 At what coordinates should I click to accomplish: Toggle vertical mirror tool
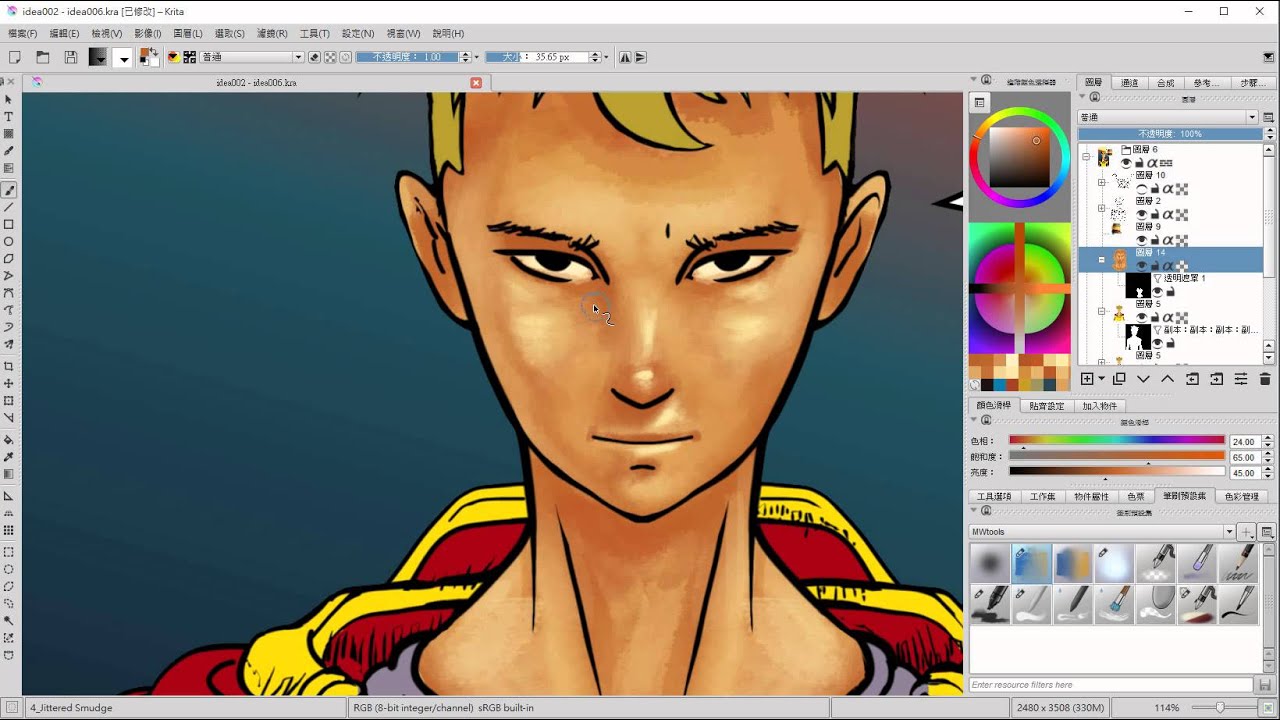(x=640, y=57)
